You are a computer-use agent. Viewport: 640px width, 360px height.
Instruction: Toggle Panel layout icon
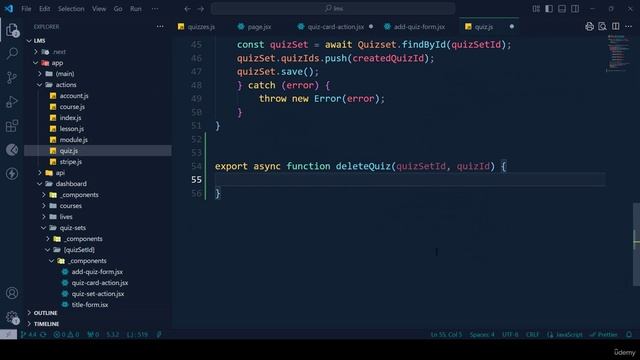[562, 9]
